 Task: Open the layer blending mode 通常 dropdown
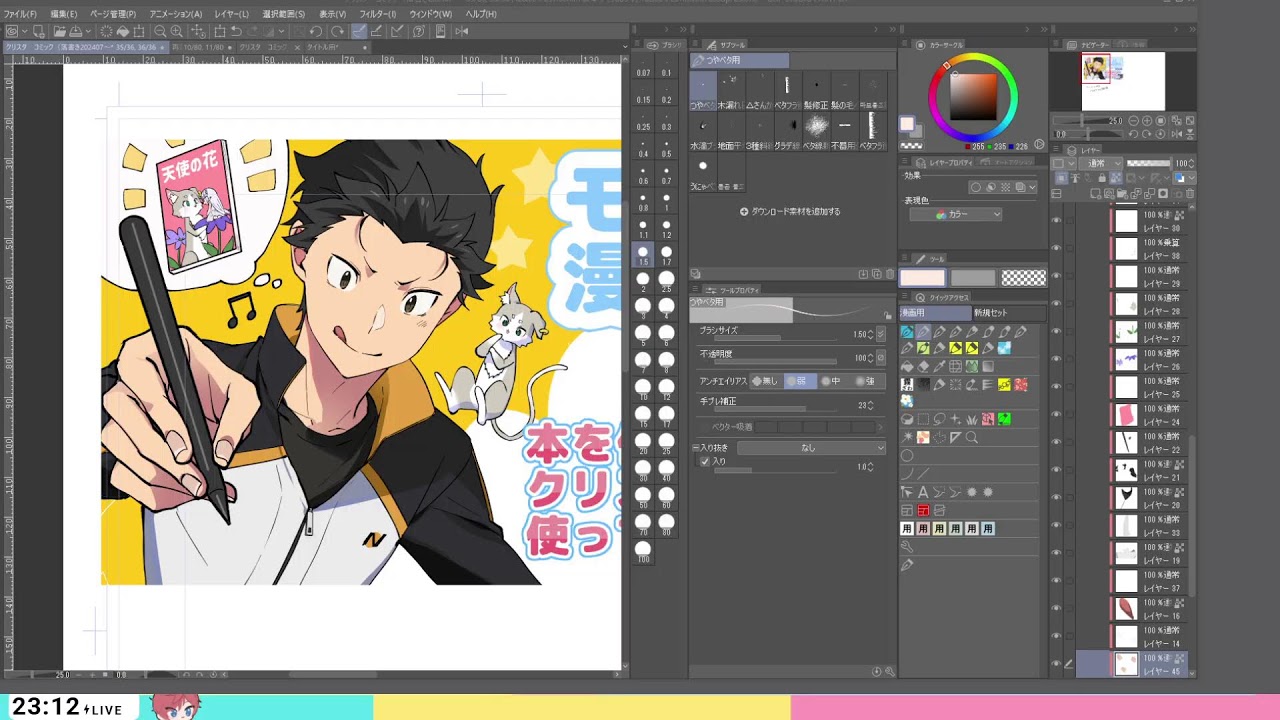coord(1101,163)
